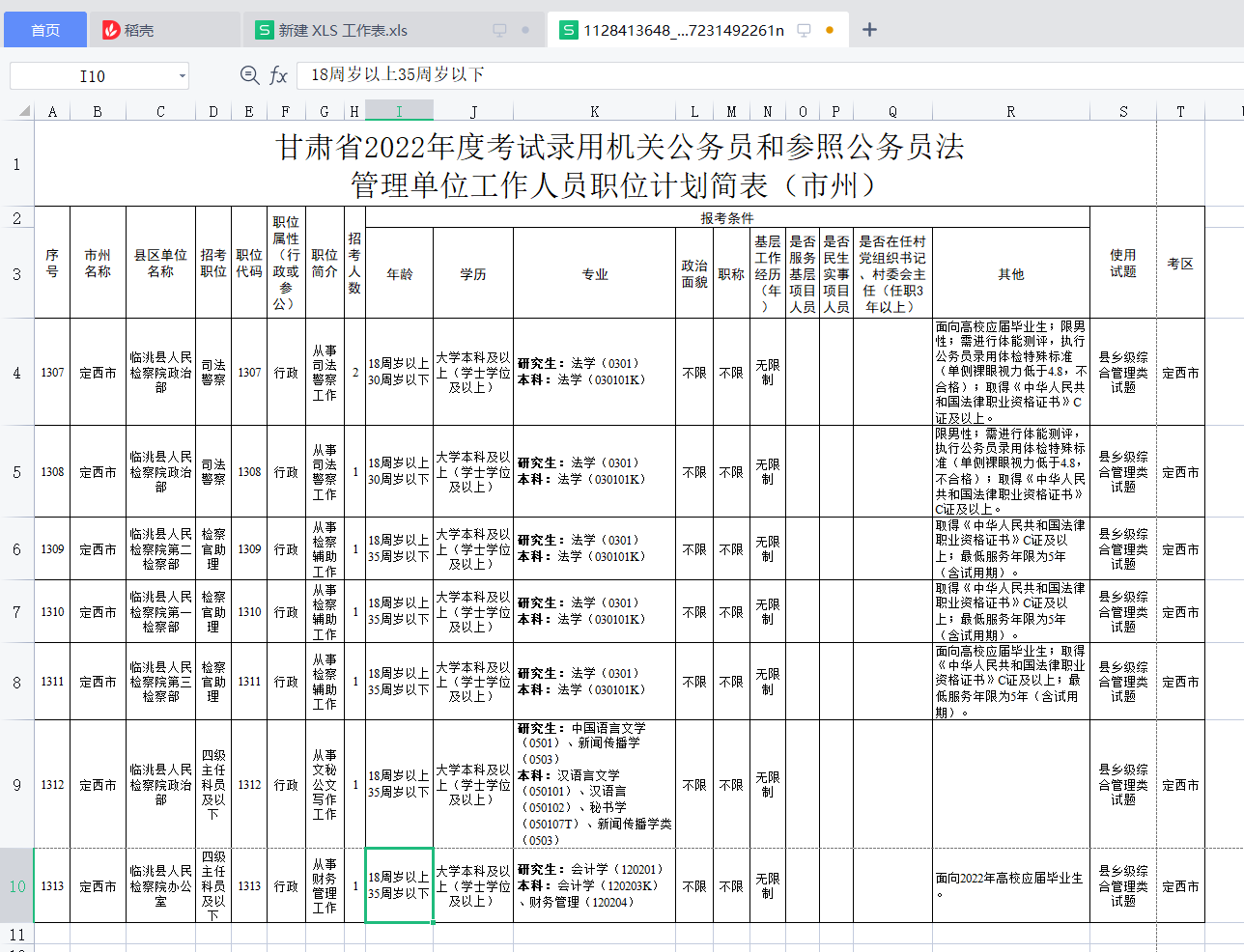Click 职位代码 cell 1310 in column E

(249, 611)
